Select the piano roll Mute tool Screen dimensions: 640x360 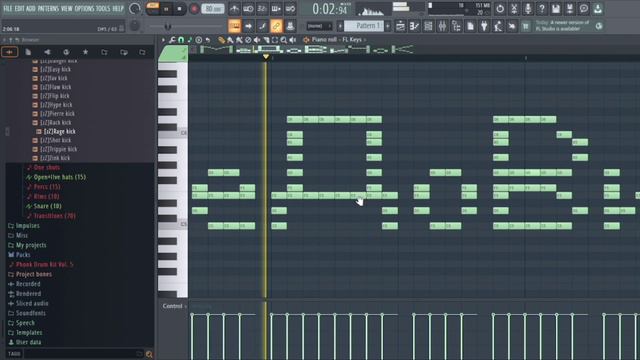(257, 40)
